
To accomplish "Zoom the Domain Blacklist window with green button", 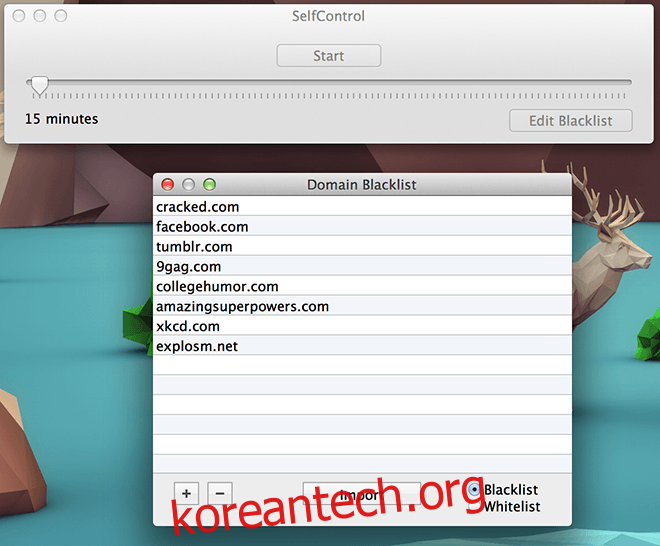I will [210, 184].
